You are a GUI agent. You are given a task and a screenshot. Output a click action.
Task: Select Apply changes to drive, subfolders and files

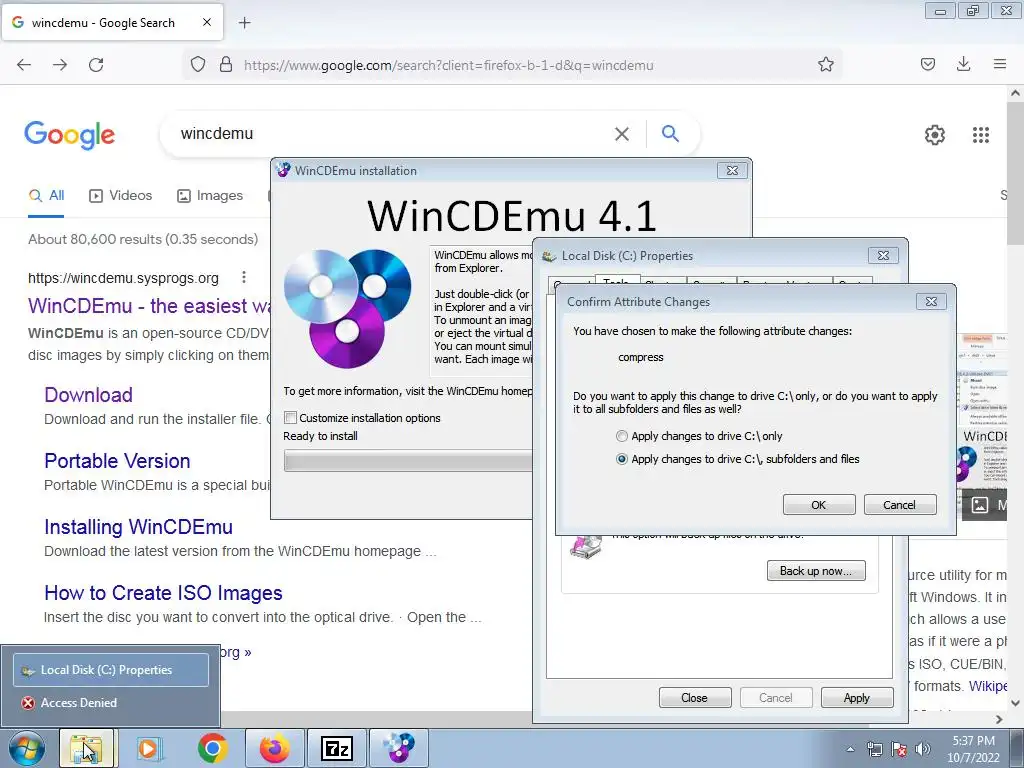737,459
